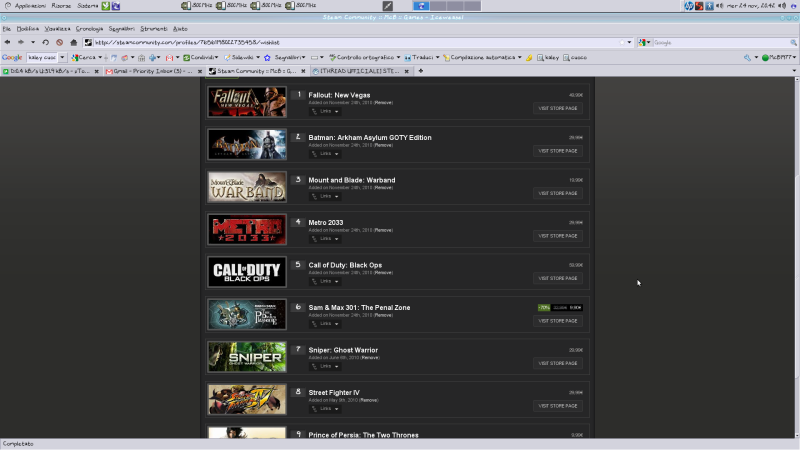Stop loading with the red stop icon

pyautogui.click(x=59, y=42)
